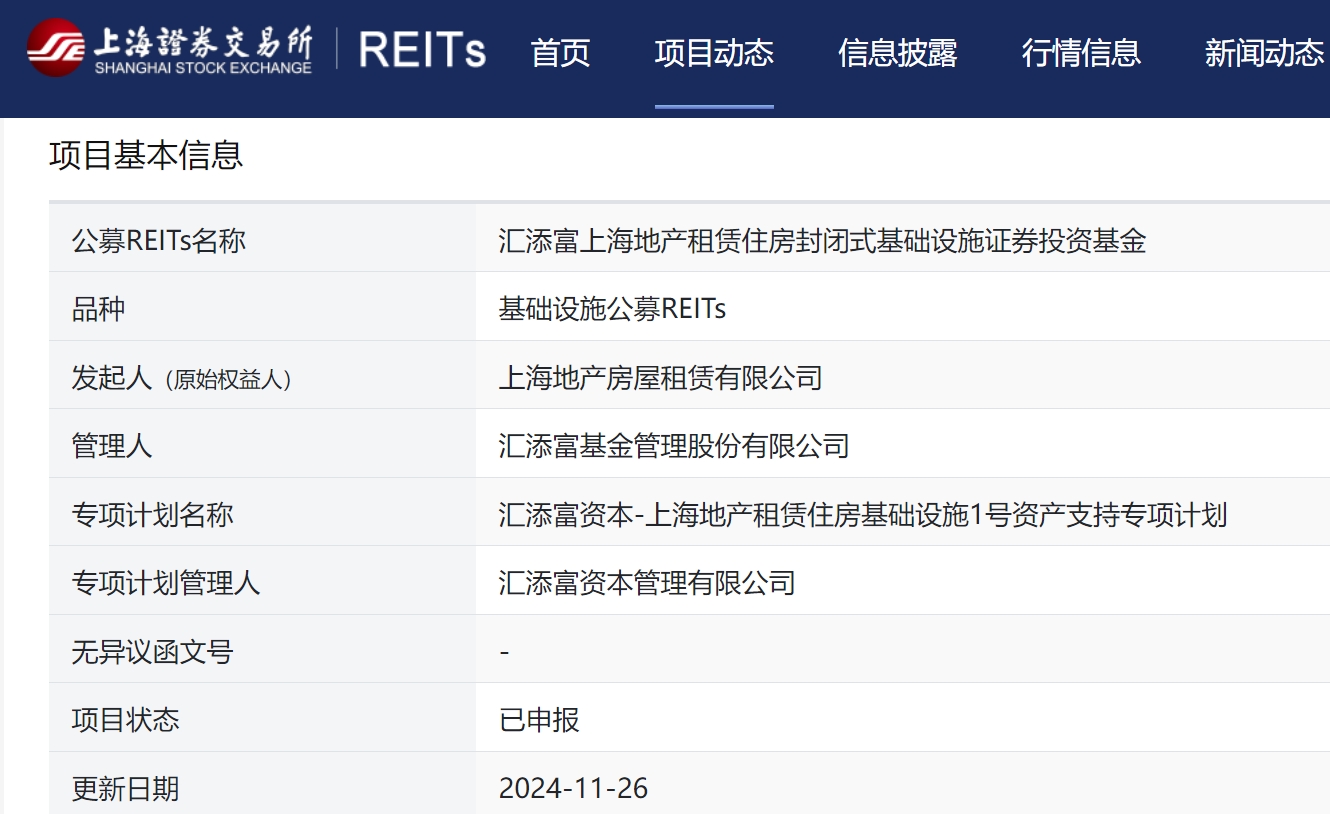Select the value 基础设施公募REITs

pyautogui.click(x=612, y=308)
